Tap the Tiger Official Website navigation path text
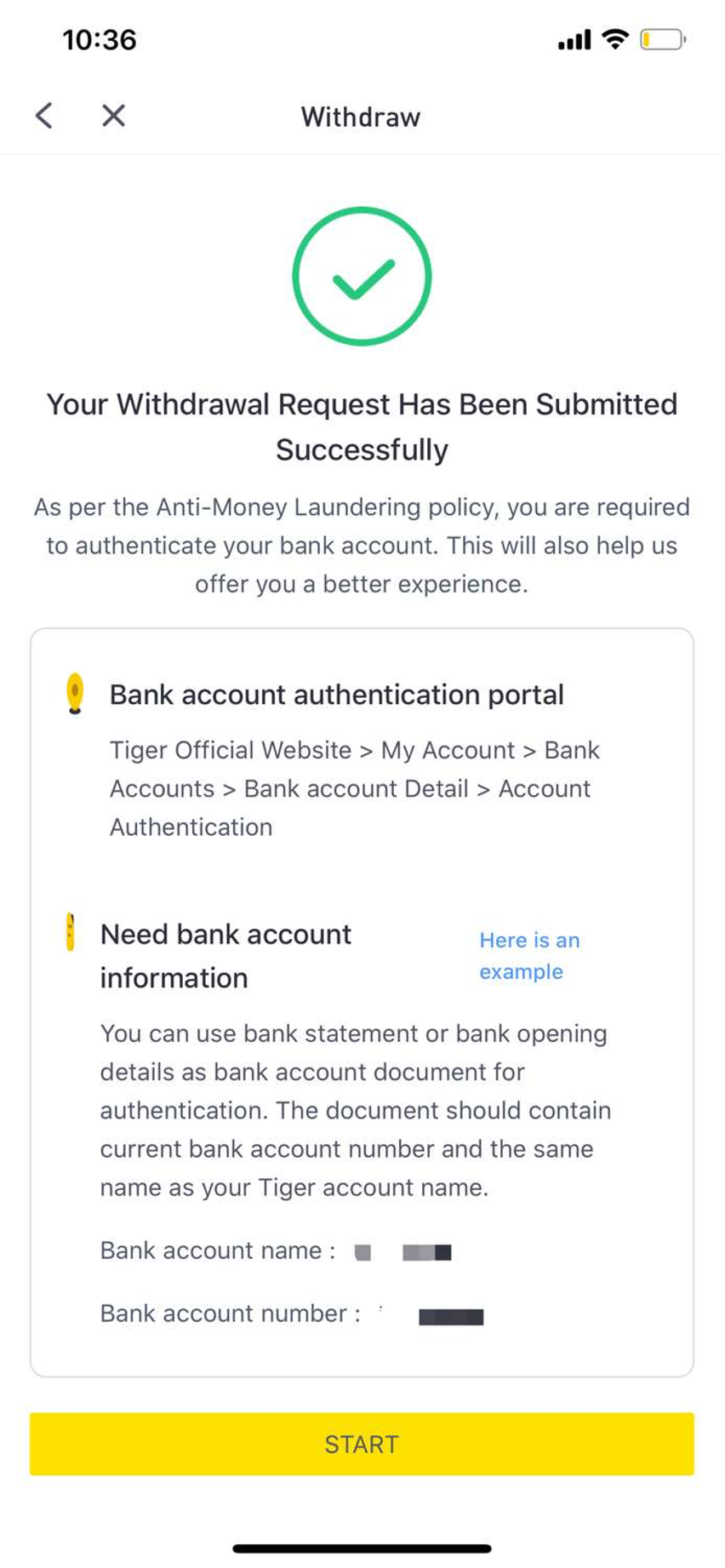725x1568 pixels. [355, 788]
